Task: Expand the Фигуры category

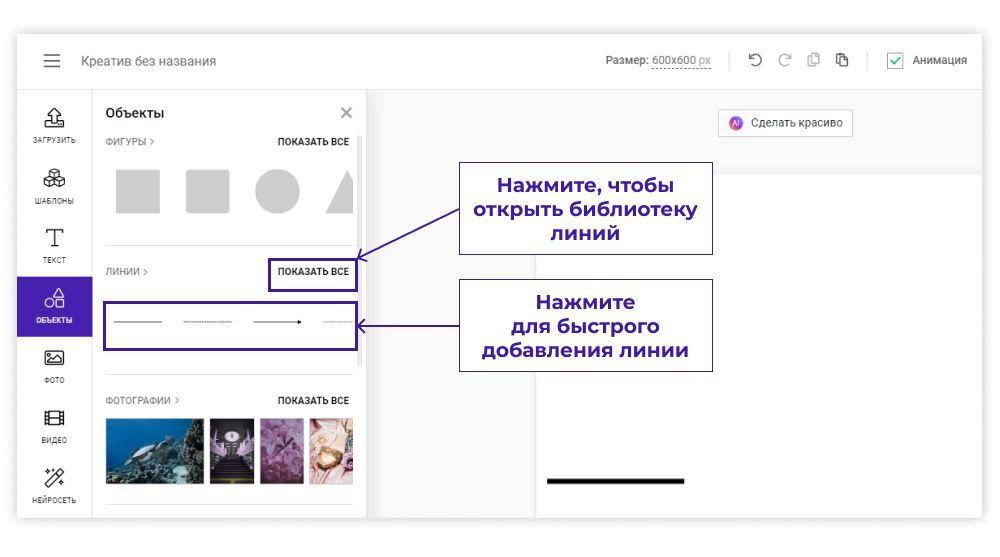Action: pos(130,142)
